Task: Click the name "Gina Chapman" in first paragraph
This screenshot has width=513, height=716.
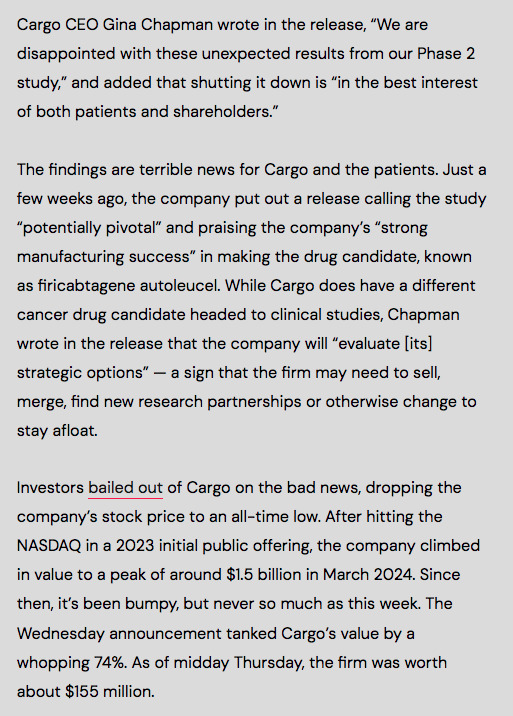Action: [158, 24]
